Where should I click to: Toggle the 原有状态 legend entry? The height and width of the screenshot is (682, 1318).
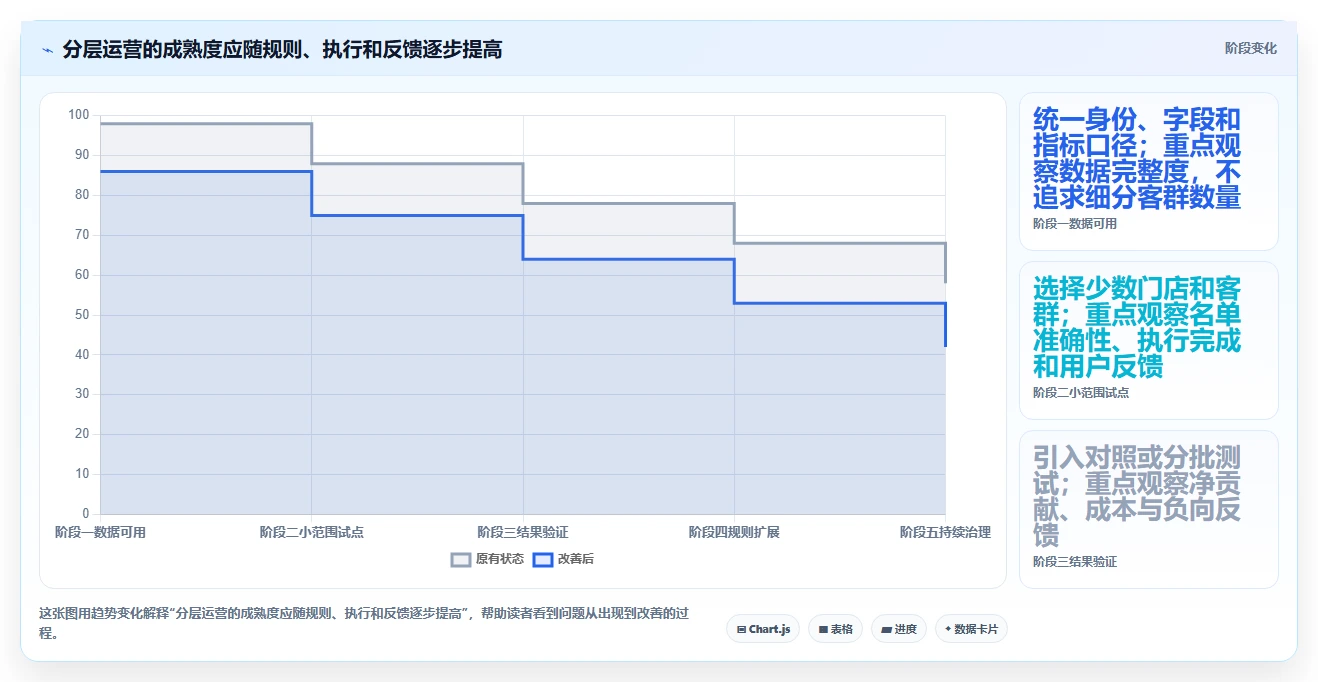487,559
